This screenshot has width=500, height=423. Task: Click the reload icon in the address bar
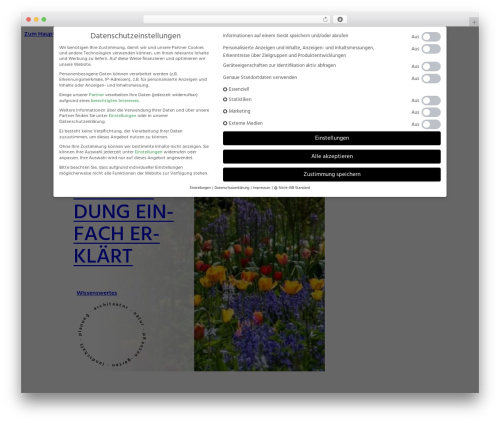point(325,19)
